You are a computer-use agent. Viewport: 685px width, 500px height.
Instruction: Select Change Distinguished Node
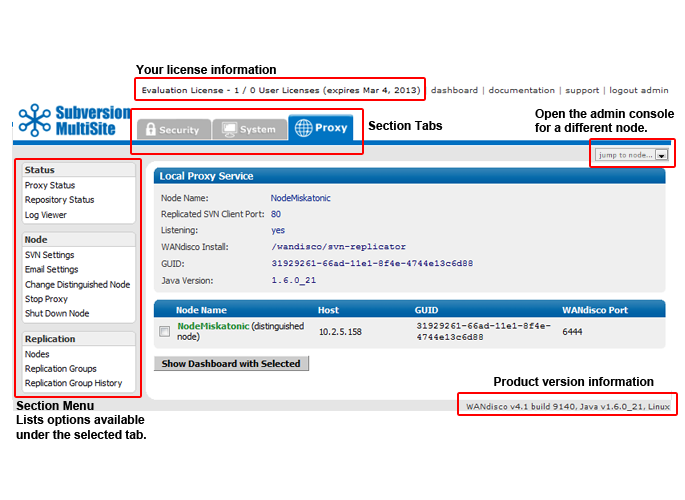click(77, 284)
